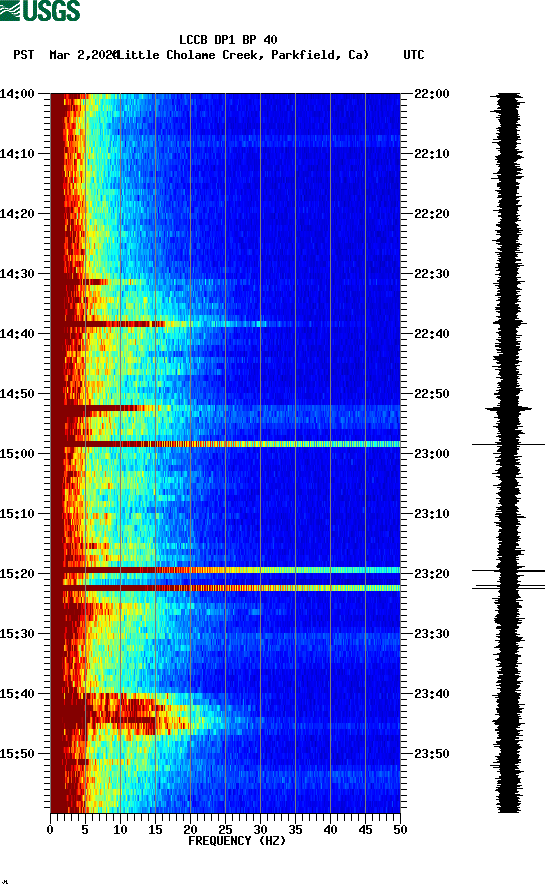Click the 25 Hz frequency tick label
The image size is (552, 893).
[x=225, y=830]
